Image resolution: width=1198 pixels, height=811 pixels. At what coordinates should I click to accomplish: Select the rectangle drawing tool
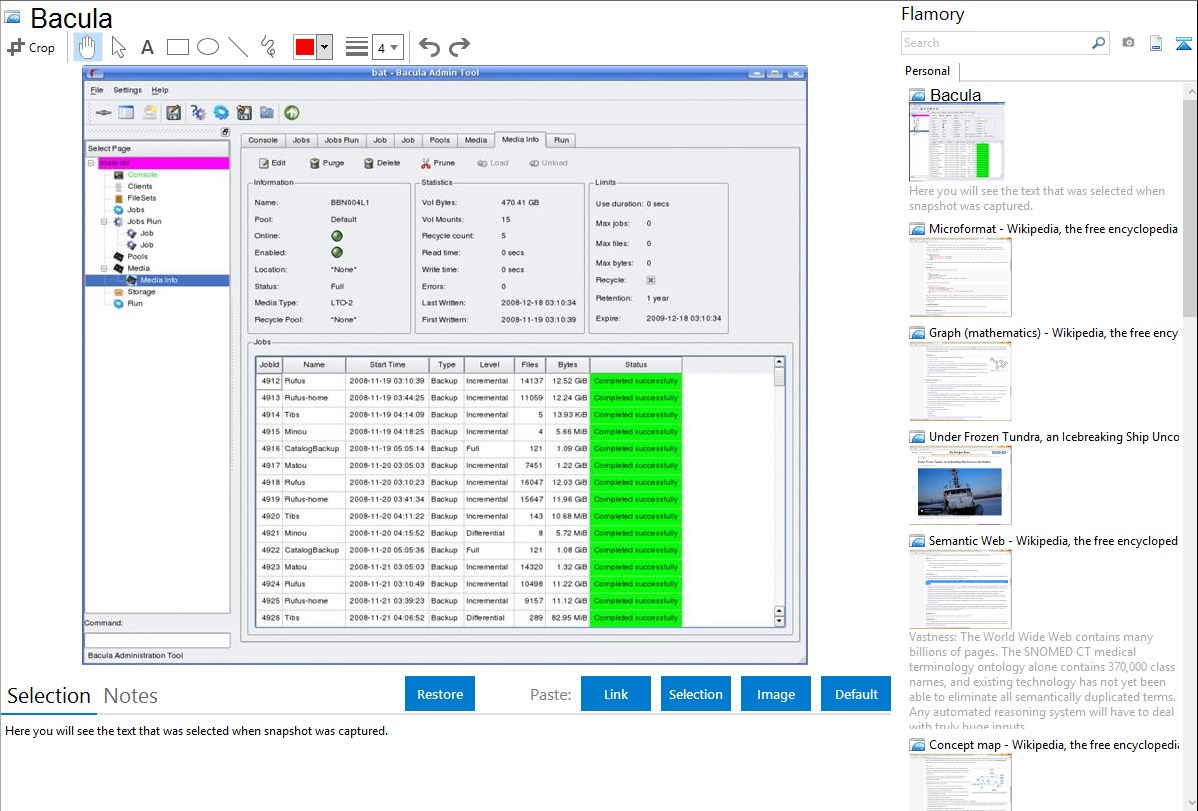177,47
